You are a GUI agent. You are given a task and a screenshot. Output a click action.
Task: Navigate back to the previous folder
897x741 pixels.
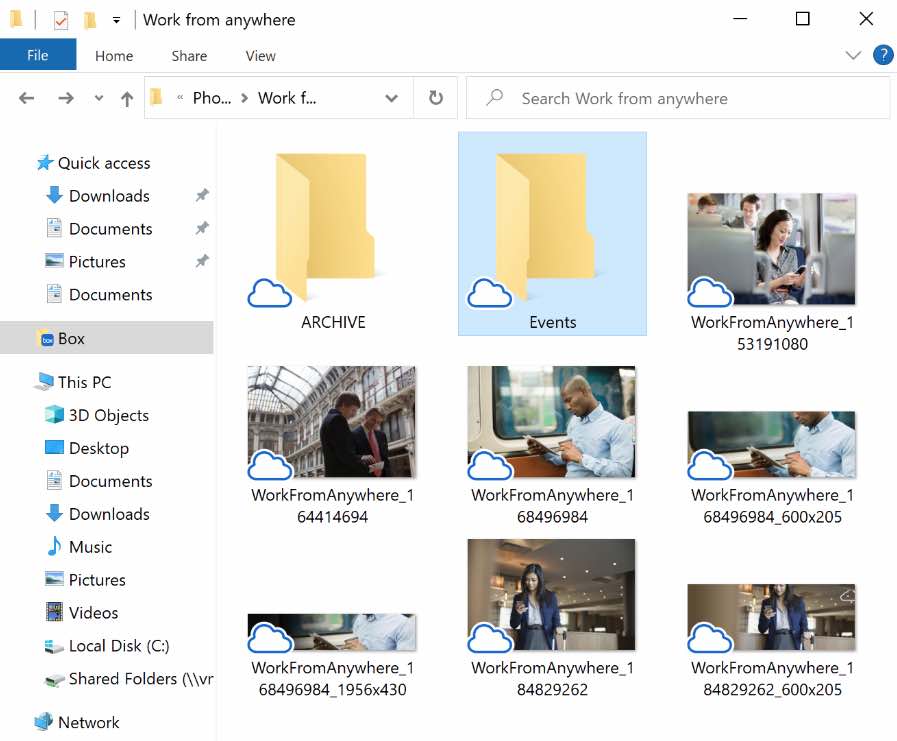pyautogui.click(x=26, y=97)
